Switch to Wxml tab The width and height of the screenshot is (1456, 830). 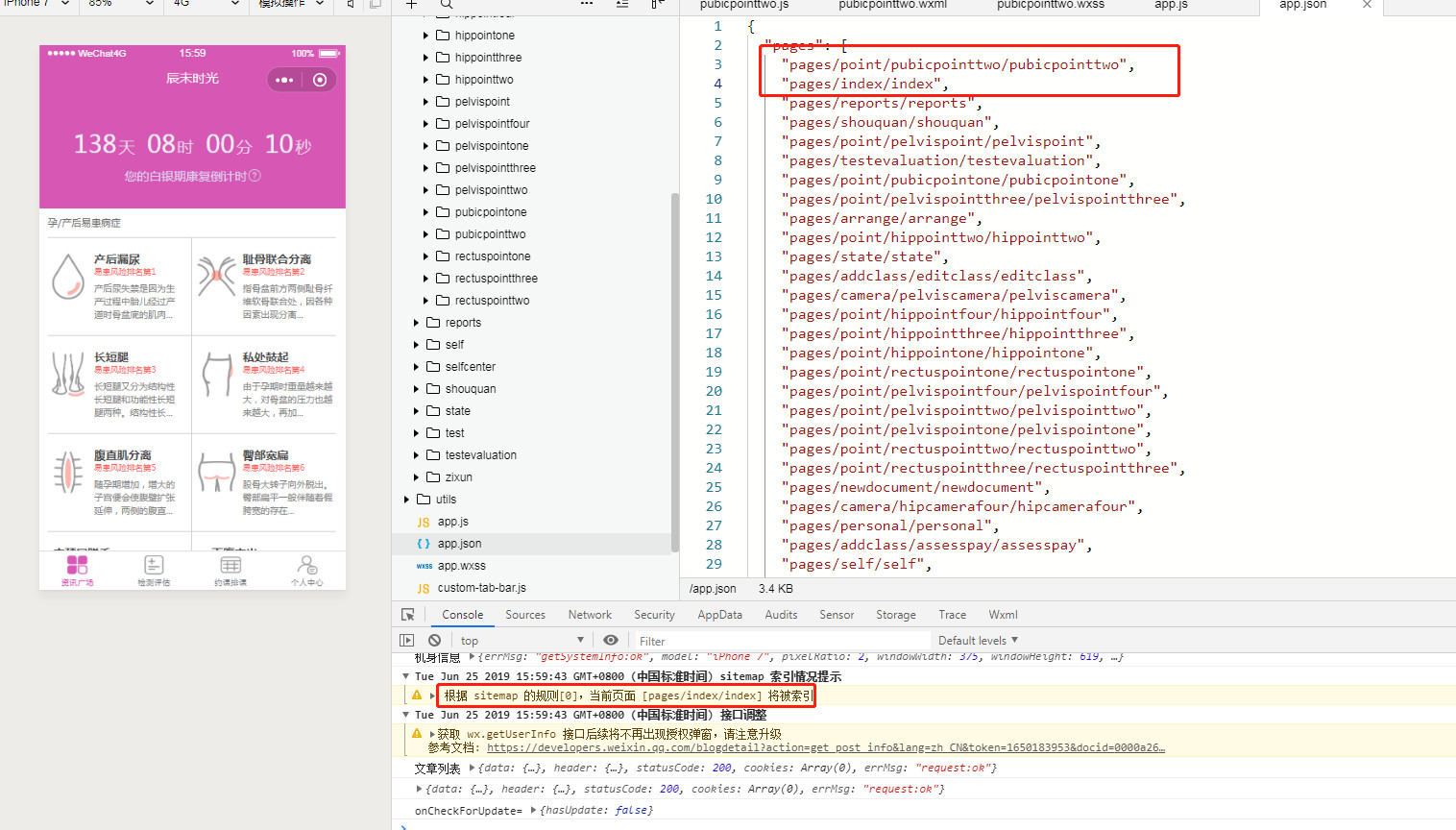(1003, 615)
